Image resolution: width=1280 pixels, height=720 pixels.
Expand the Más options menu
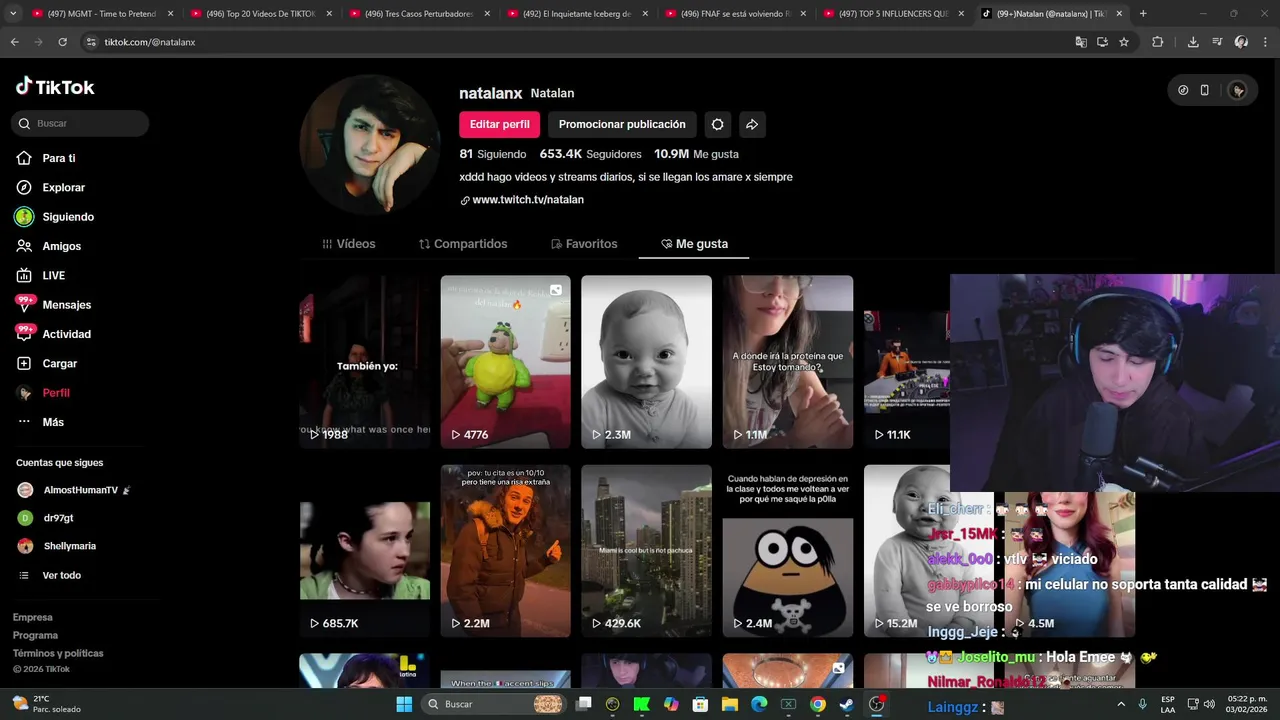[53, 422]
